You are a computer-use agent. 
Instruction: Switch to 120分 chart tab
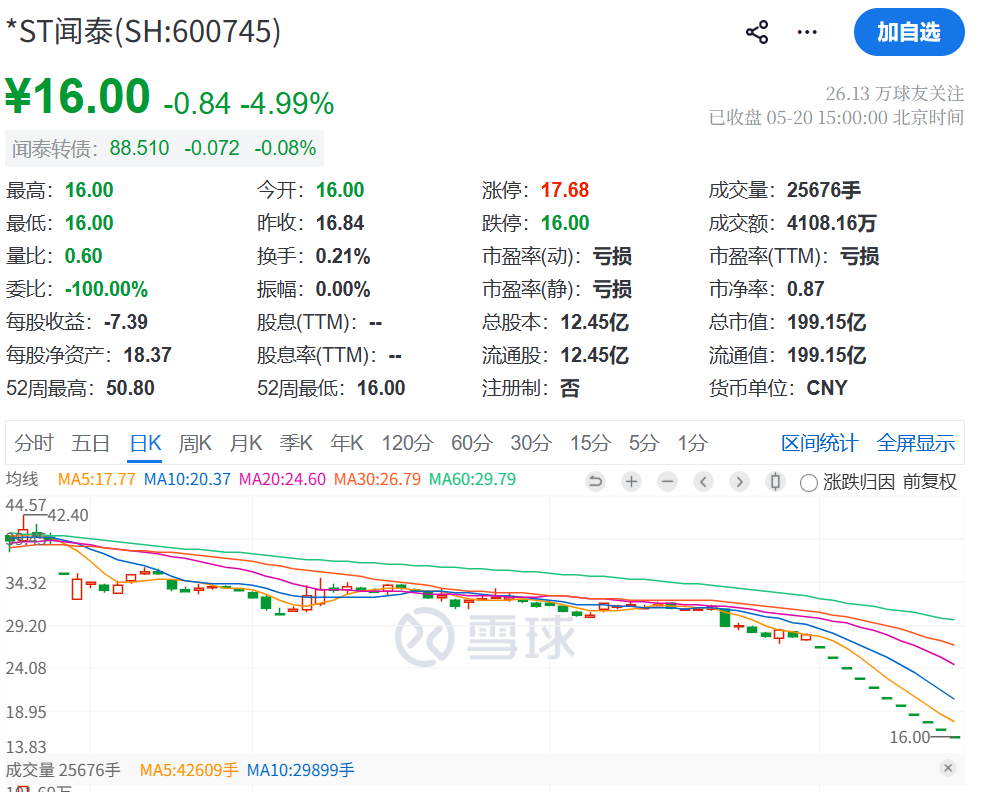tap(407, 443)
